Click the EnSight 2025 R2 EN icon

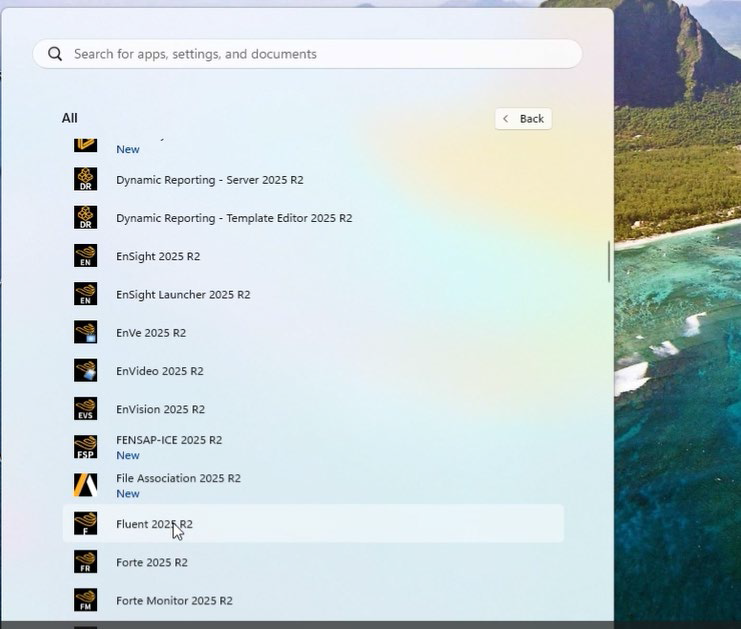(86, 256)
